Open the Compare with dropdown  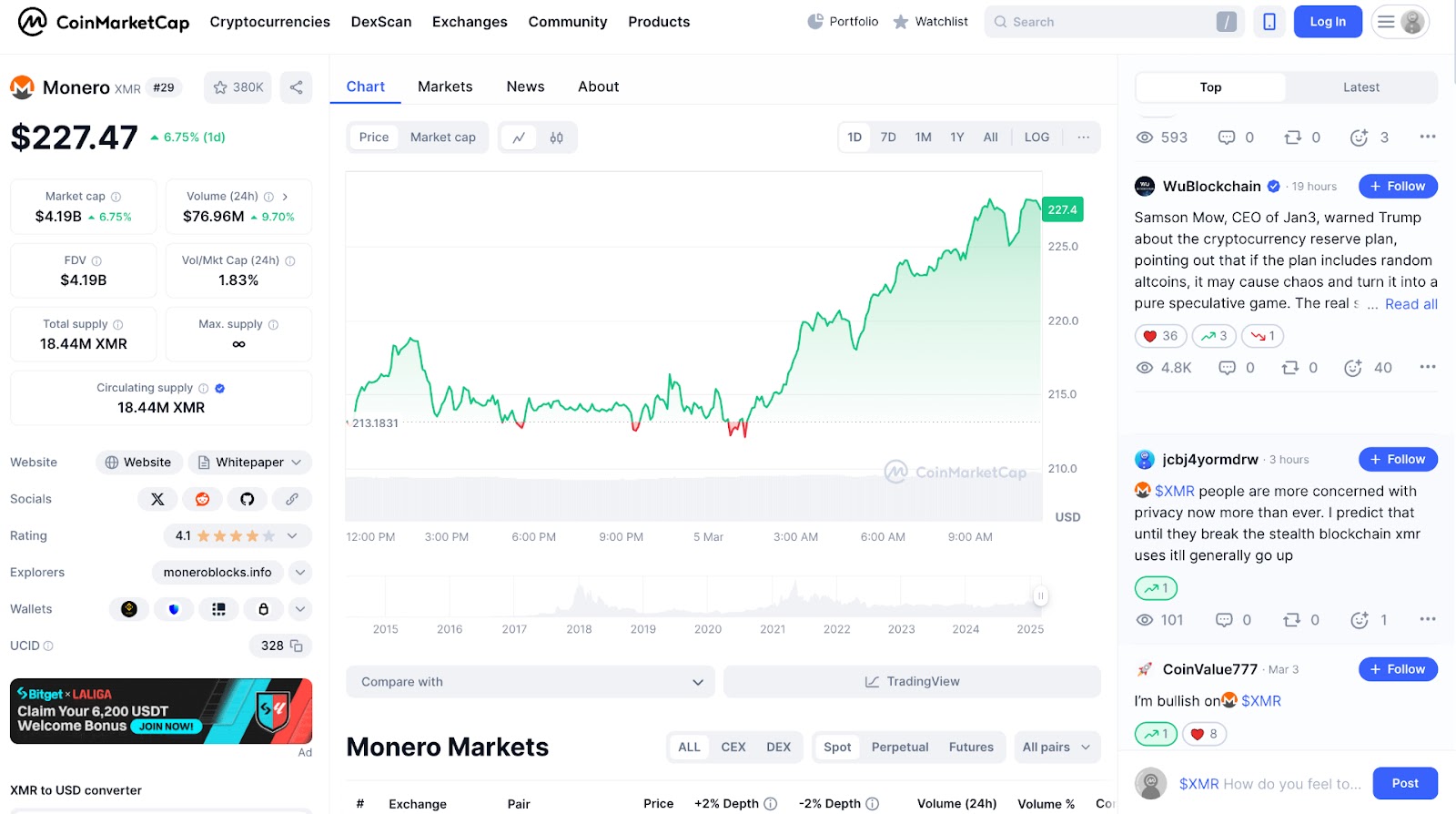click(531, 682)
